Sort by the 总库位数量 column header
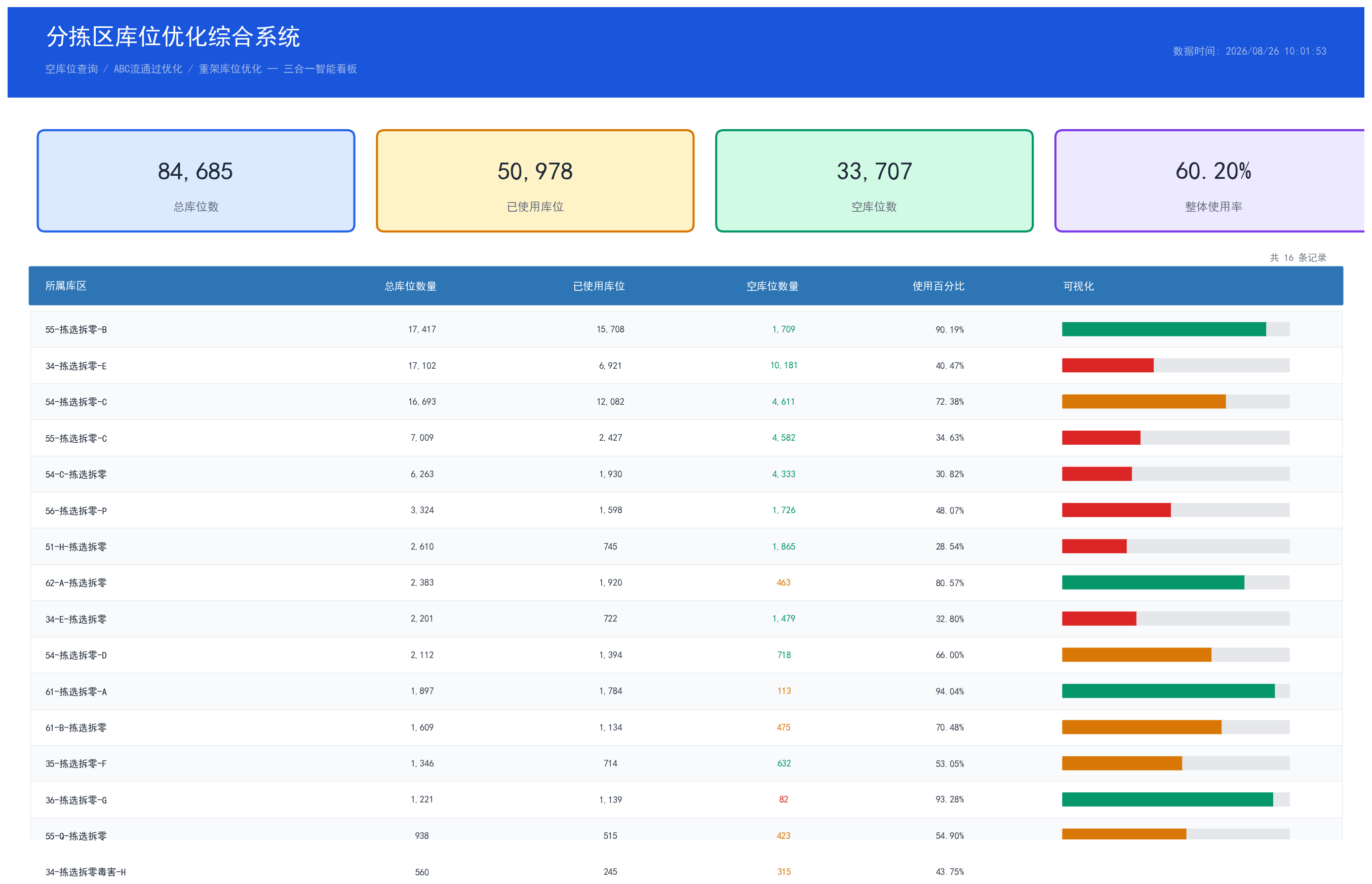 (x=410, y=286)
